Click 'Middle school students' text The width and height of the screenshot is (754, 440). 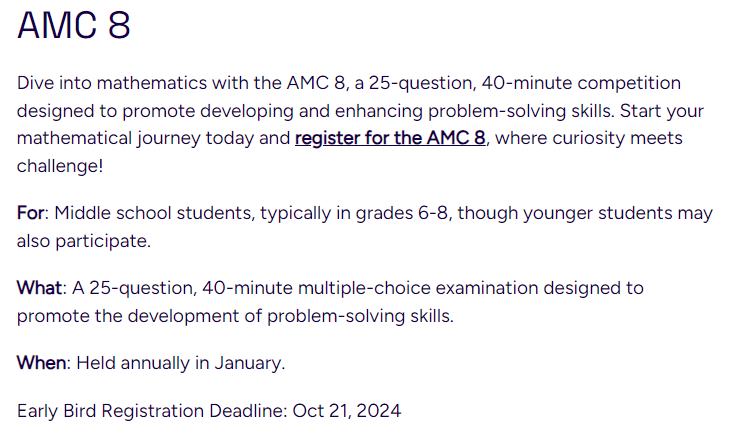(x=154, y=213)
